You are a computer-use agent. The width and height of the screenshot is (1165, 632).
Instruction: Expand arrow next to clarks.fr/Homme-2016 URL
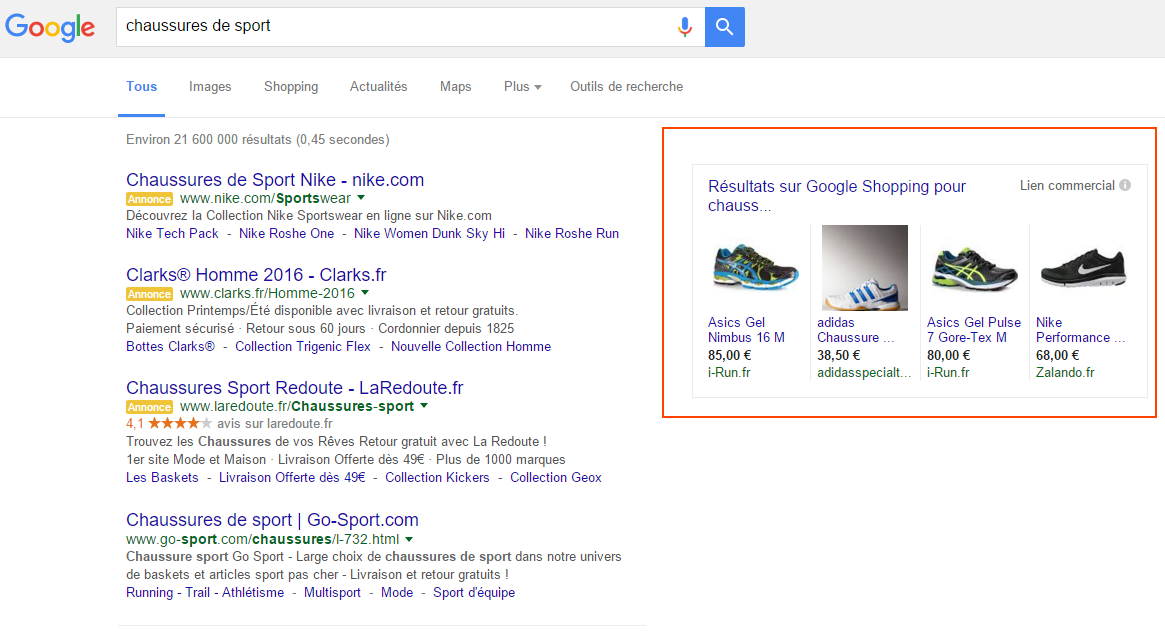(365, 293)
